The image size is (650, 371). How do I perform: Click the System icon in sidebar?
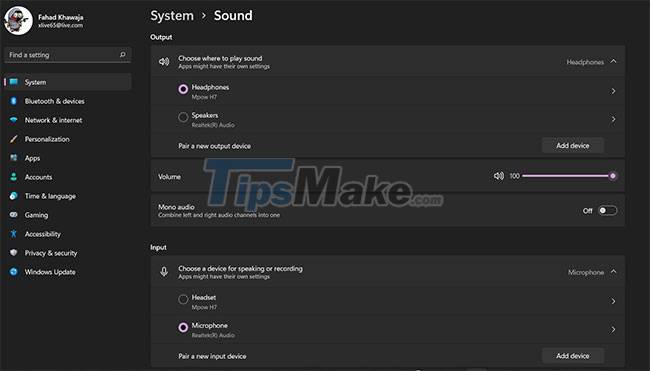pos(14,82)
